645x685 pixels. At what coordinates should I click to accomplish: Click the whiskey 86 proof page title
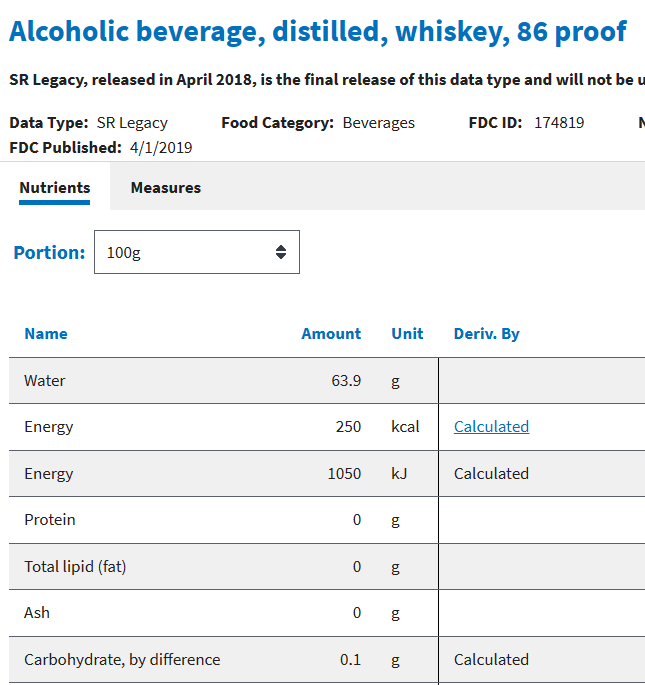(318, 32)
